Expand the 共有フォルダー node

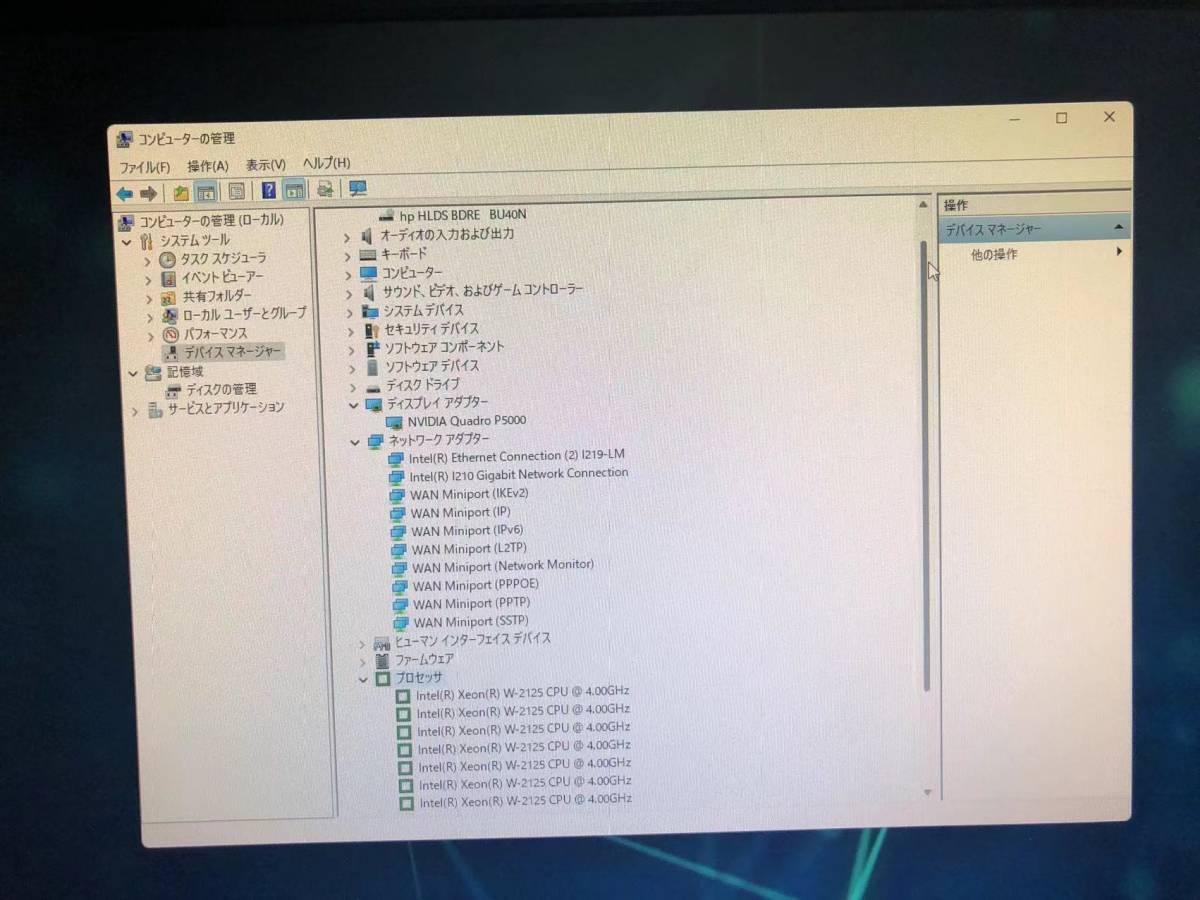tap(149, 298)
